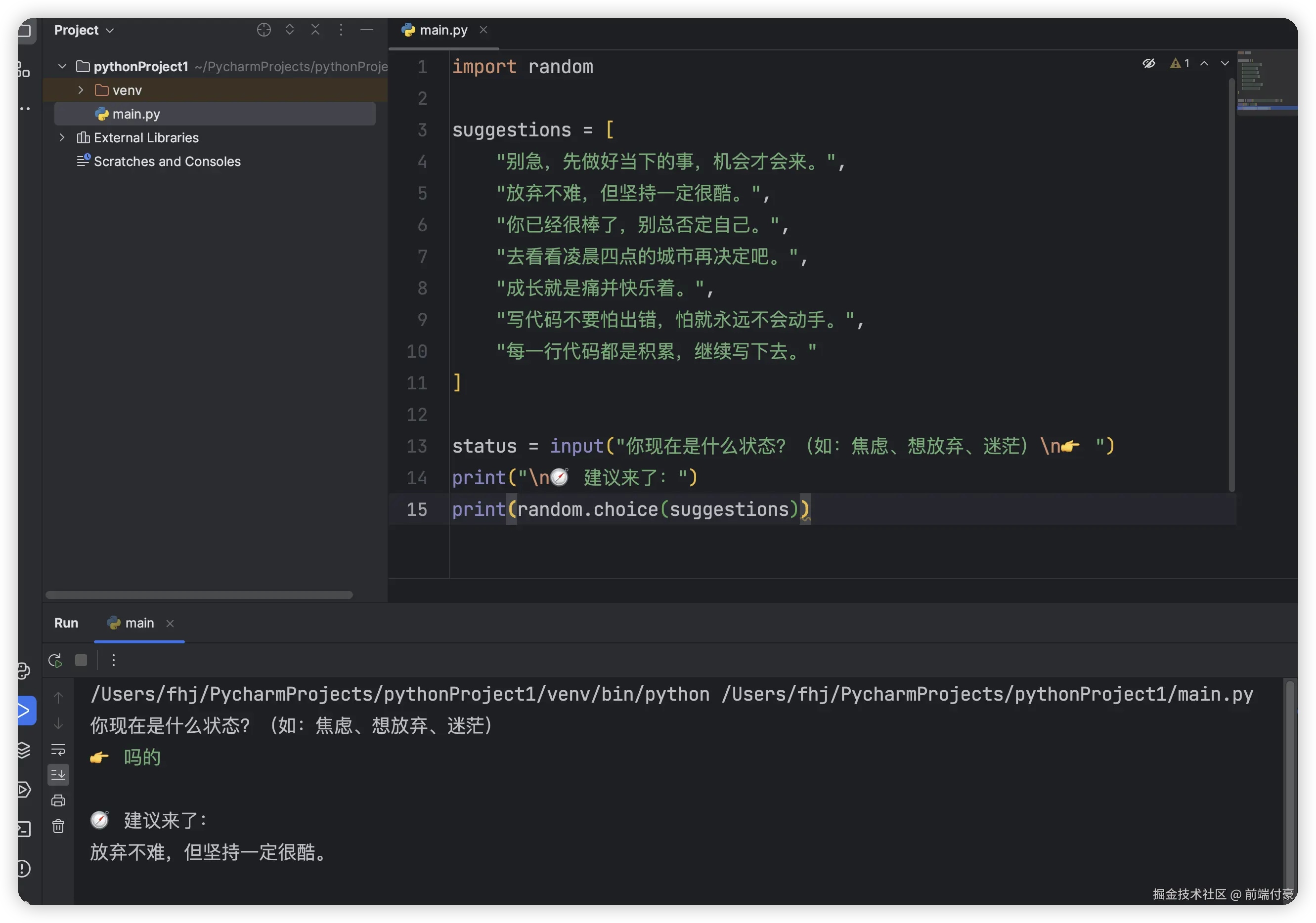Open Scratches and Consoles item
The image size is (1316, 923).
point(167,162)
